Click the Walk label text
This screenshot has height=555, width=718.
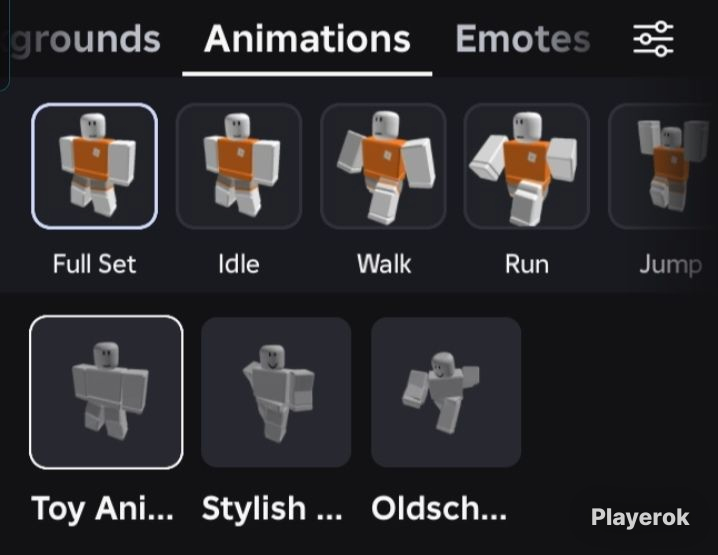384,264
